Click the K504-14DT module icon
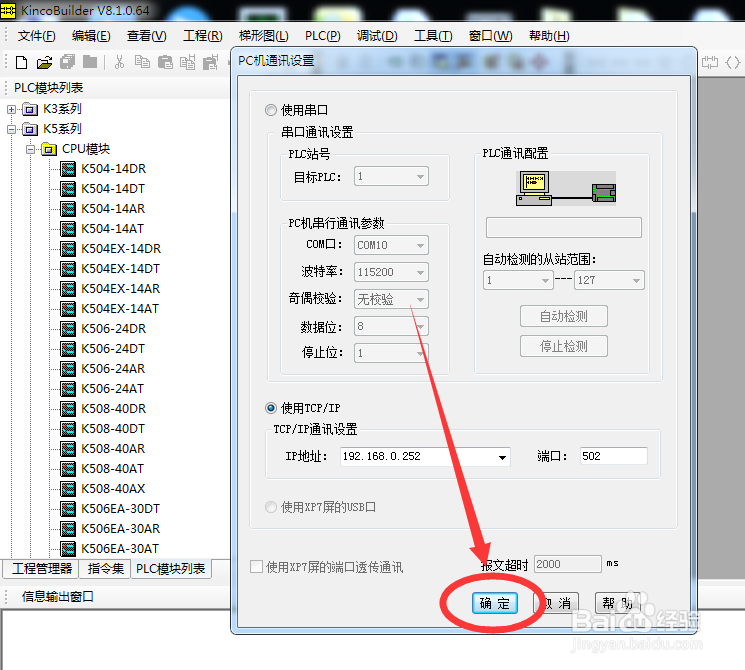 tap(68, 189)
